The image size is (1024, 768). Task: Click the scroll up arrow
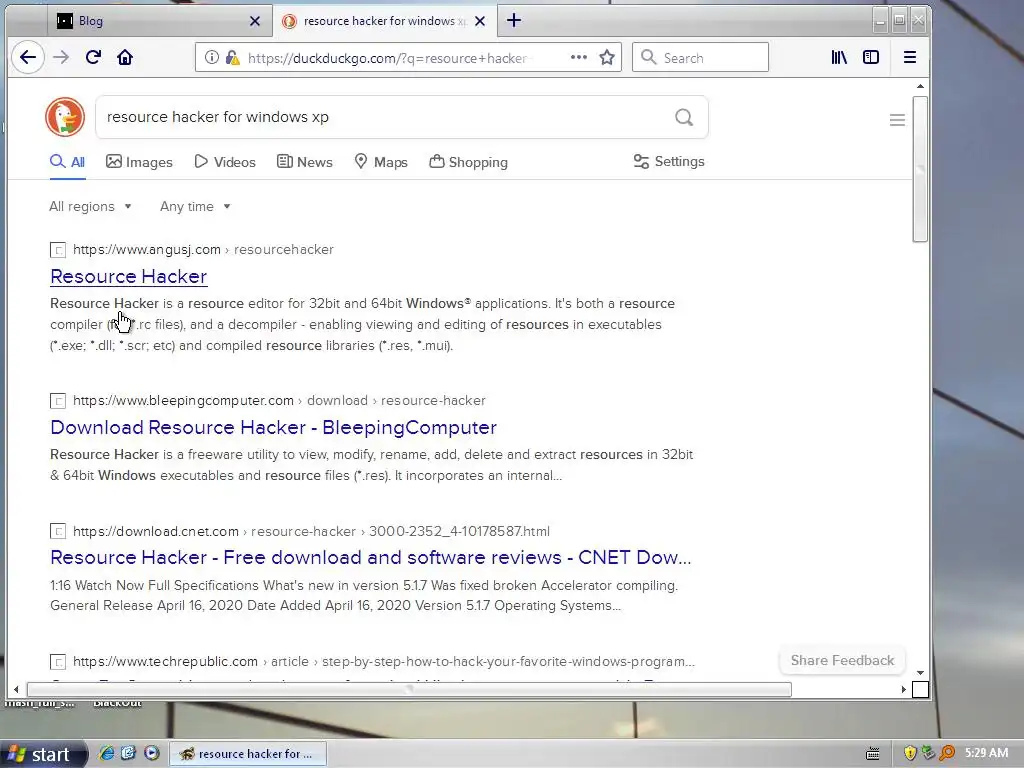[x=920, y=86]
